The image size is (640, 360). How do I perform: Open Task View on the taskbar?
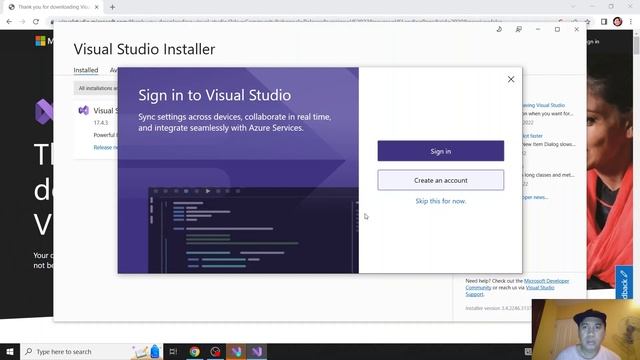point(173,351)
